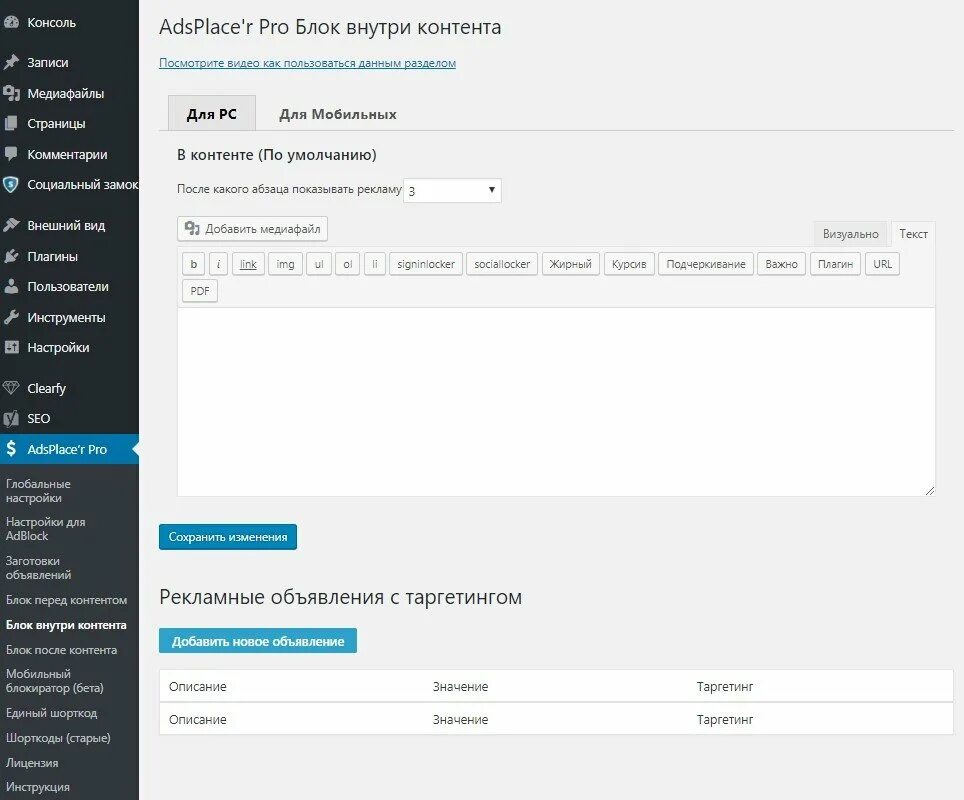Select the bold (b) editor icon

[193, 264]
